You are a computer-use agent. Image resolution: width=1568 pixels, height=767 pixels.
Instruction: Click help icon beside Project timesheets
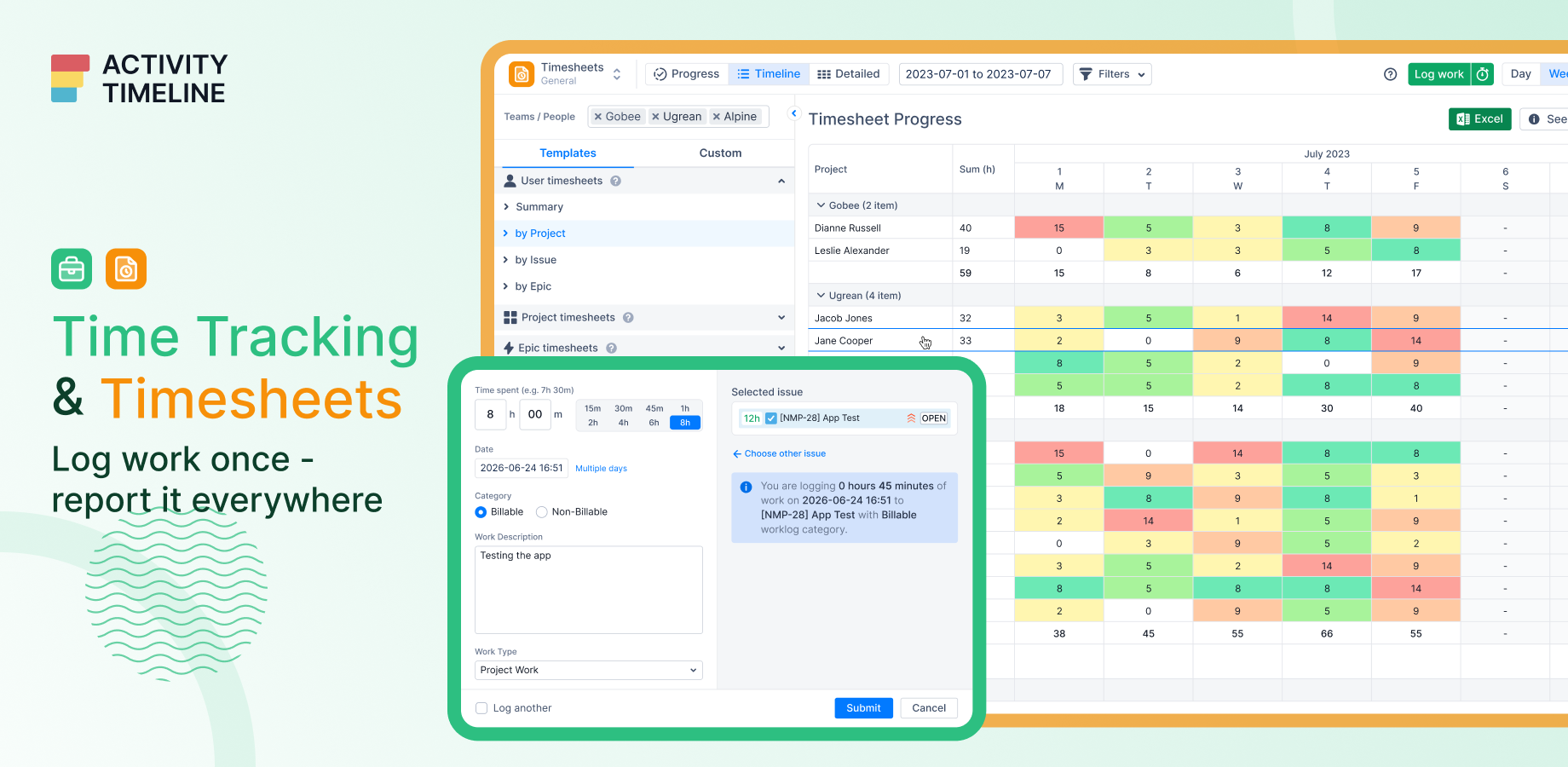[628, 318]
